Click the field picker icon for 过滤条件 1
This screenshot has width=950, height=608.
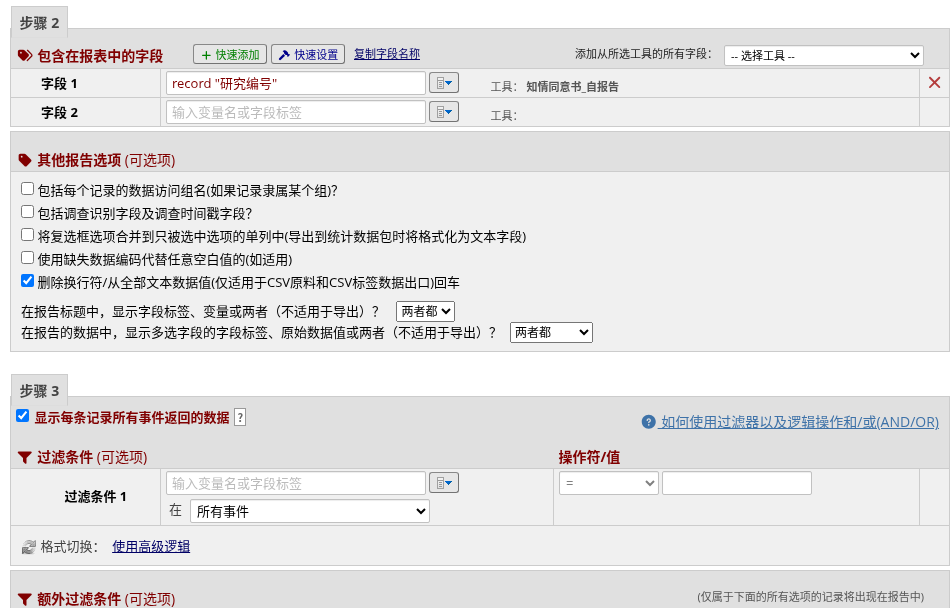443,483
